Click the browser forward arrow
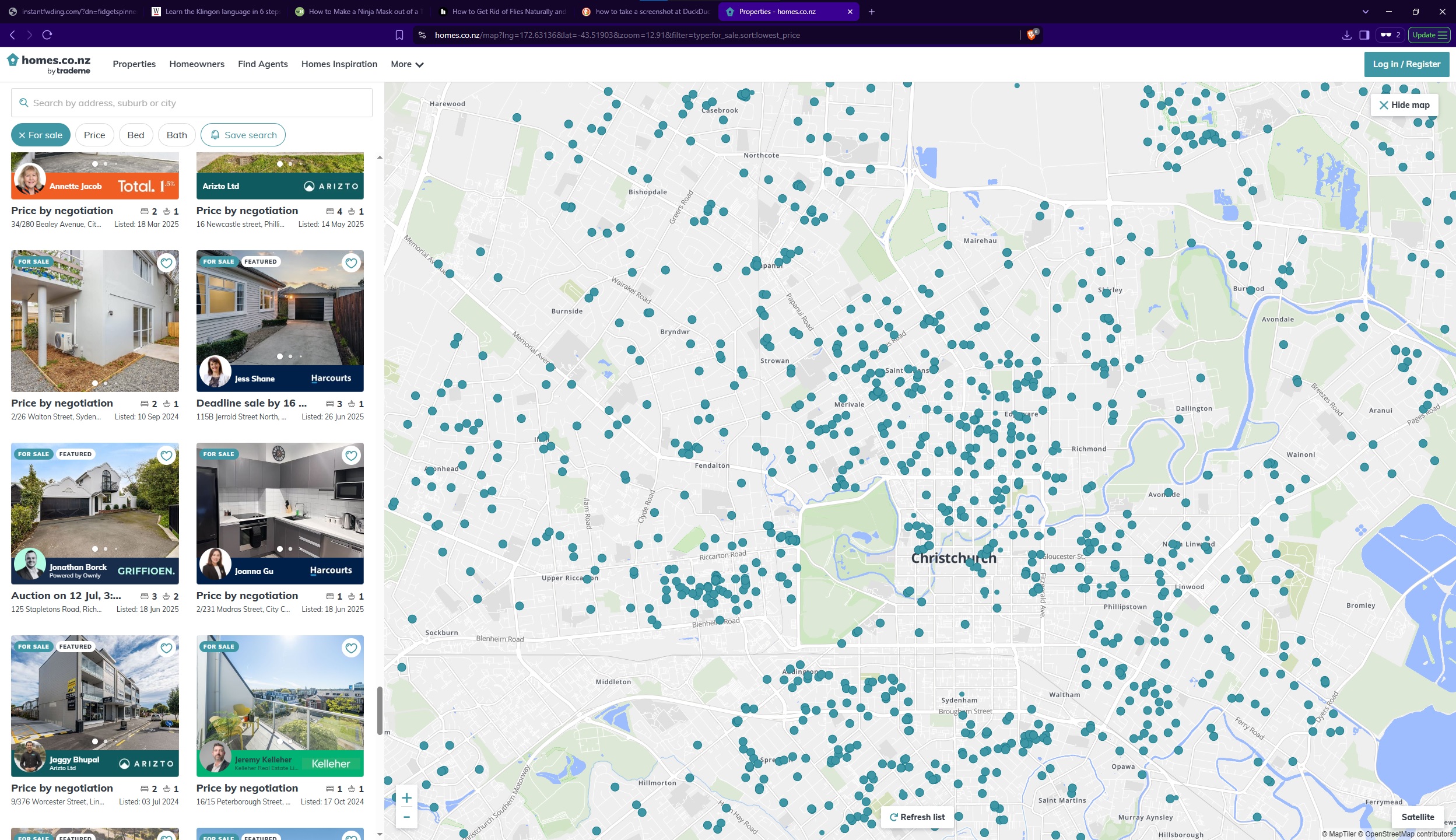1456x840 pixels. point(29,35)
